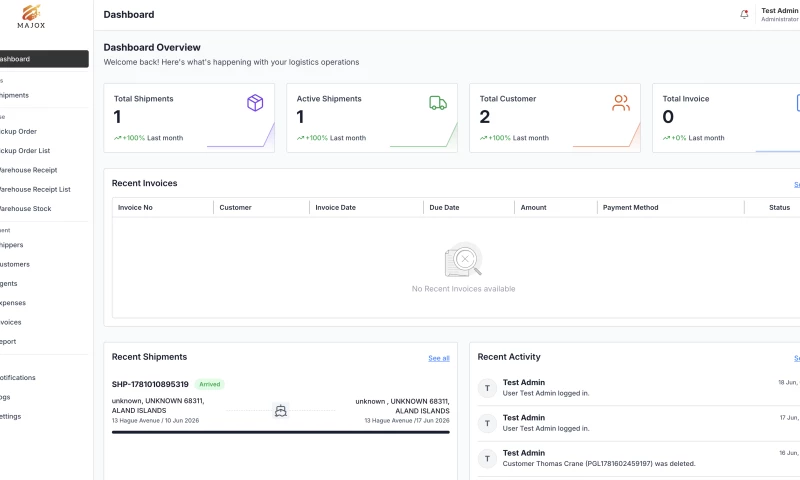Open shipment SHP-1781010895319
The image size is (800, 480).
[150, 384]
